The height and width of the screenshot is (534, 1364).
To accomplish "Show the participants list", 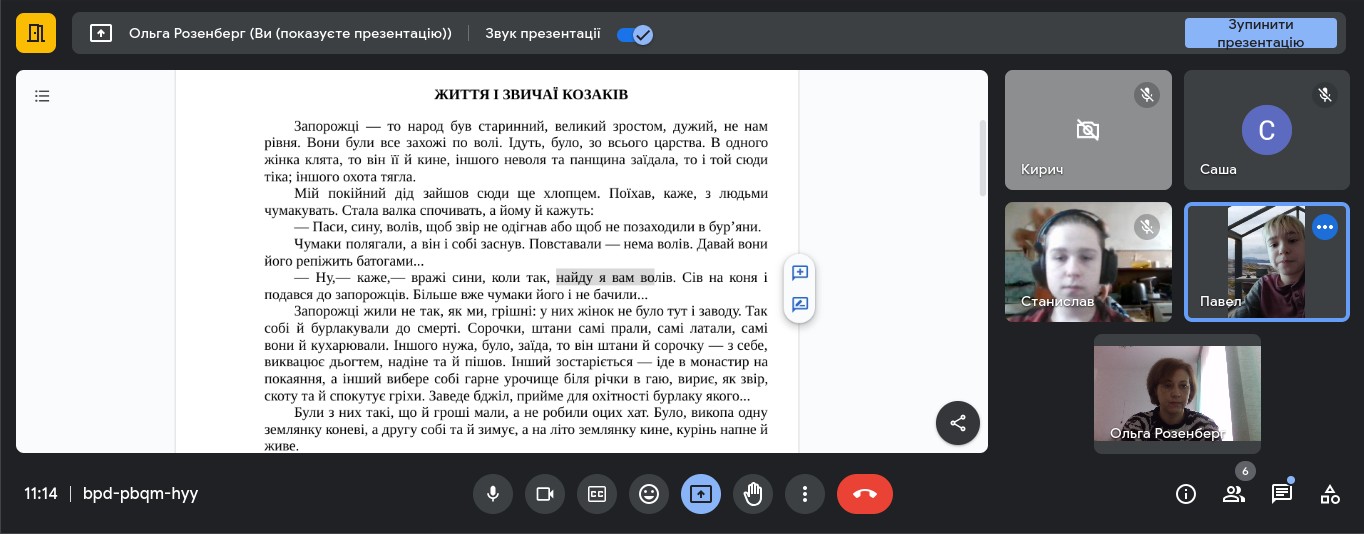I will (x=1234, y=494).
